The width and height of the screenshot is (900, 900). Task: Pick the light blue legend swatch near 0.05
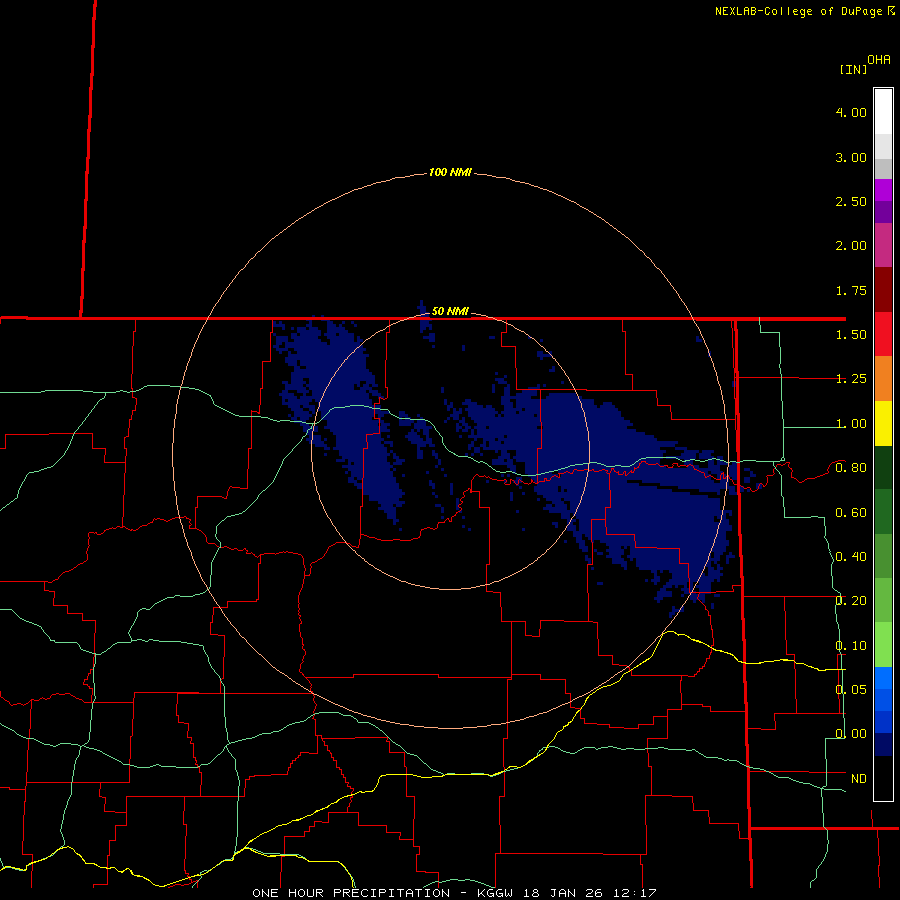[x=883, y=678]
